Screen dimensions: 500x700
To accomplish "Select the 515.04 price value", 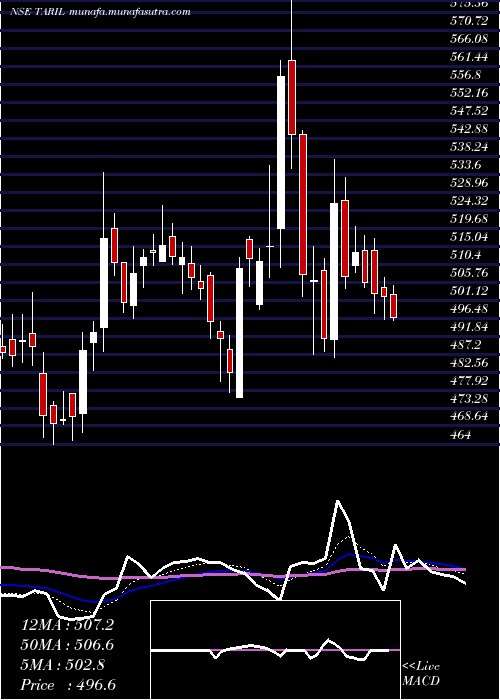I will point(468,237).
